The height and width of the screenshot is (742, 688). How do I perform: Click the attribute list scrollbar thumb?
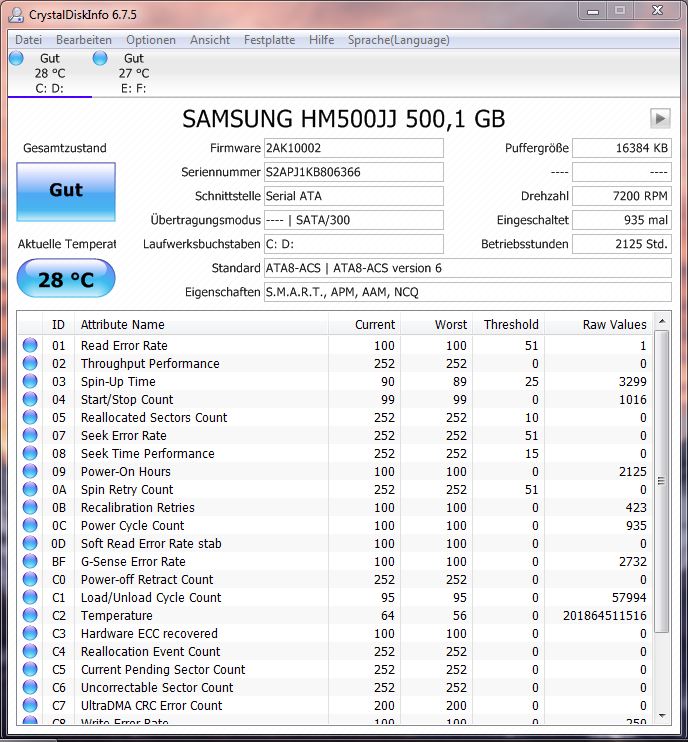662,481
